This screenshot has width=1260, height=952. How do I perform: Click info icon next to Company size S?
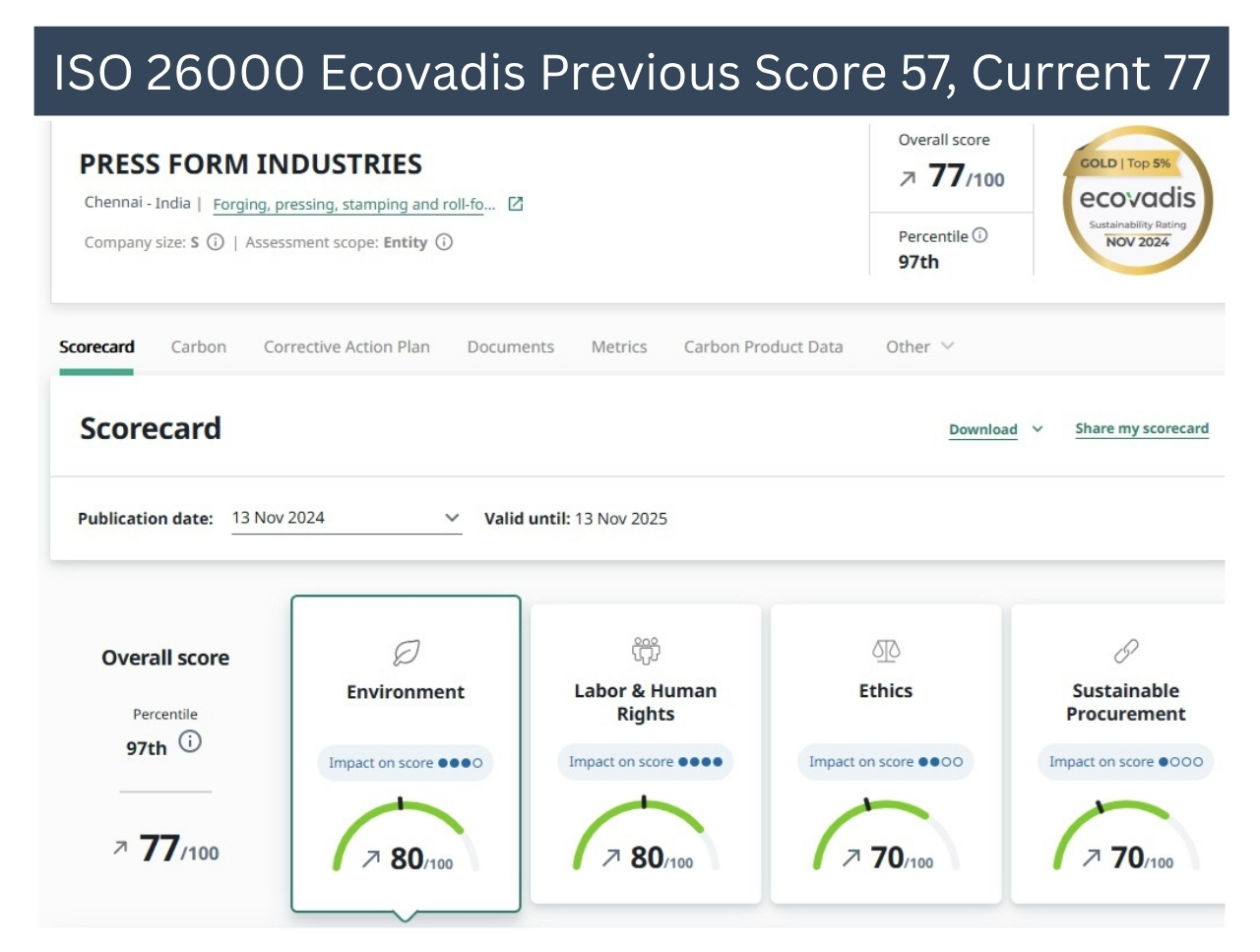point(216,242)
